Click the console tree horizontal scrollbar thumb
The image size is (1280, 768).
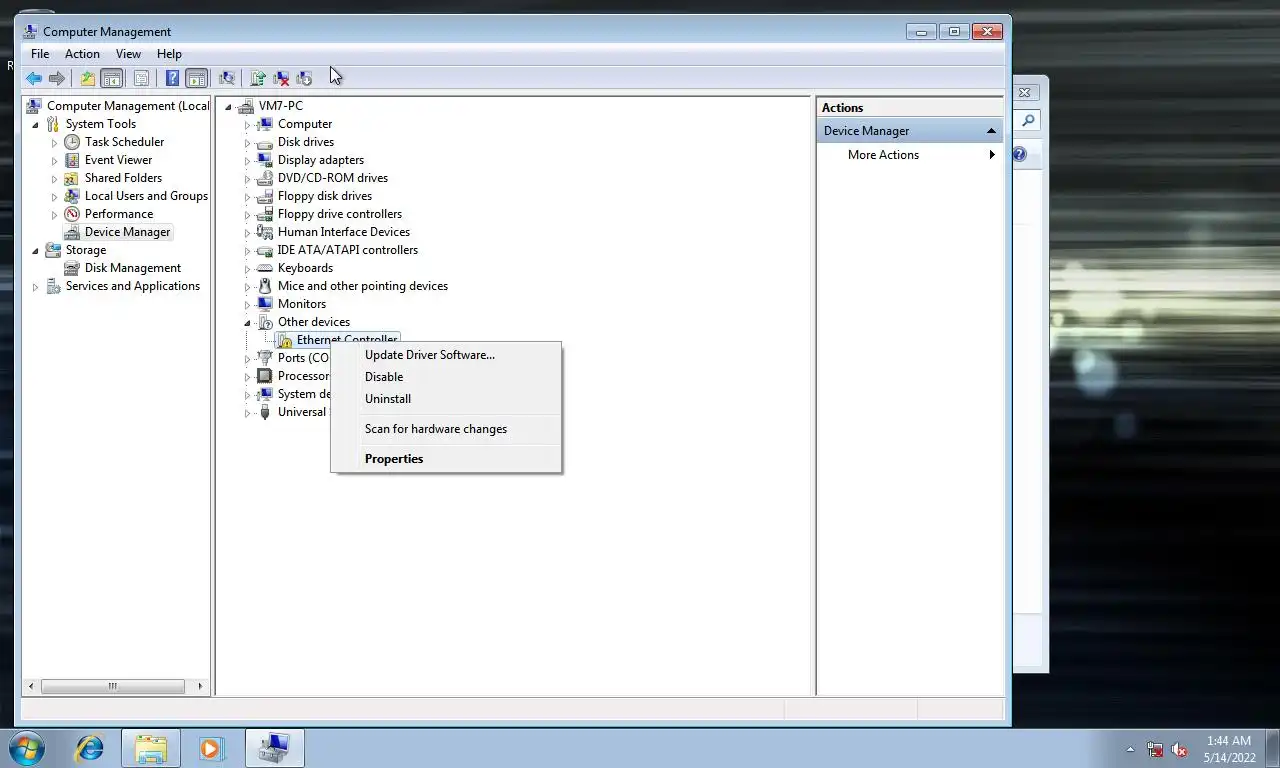(112, 686)
